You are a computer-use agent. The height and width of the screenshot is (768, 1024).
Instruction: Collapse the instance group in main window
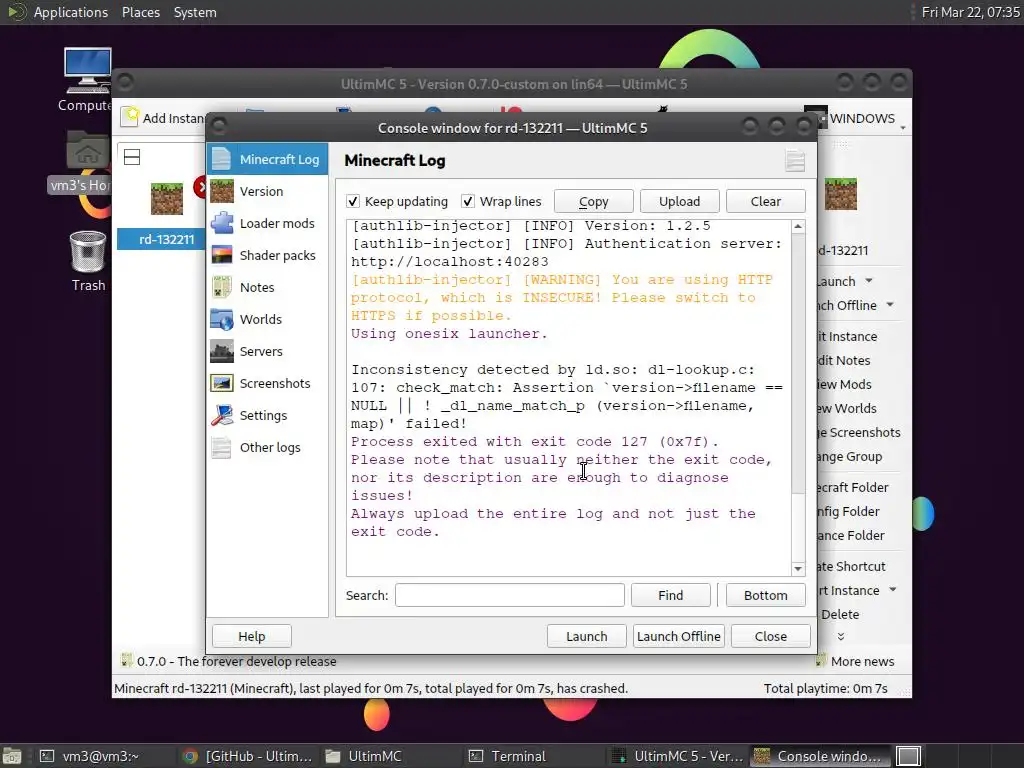point(132,157)
